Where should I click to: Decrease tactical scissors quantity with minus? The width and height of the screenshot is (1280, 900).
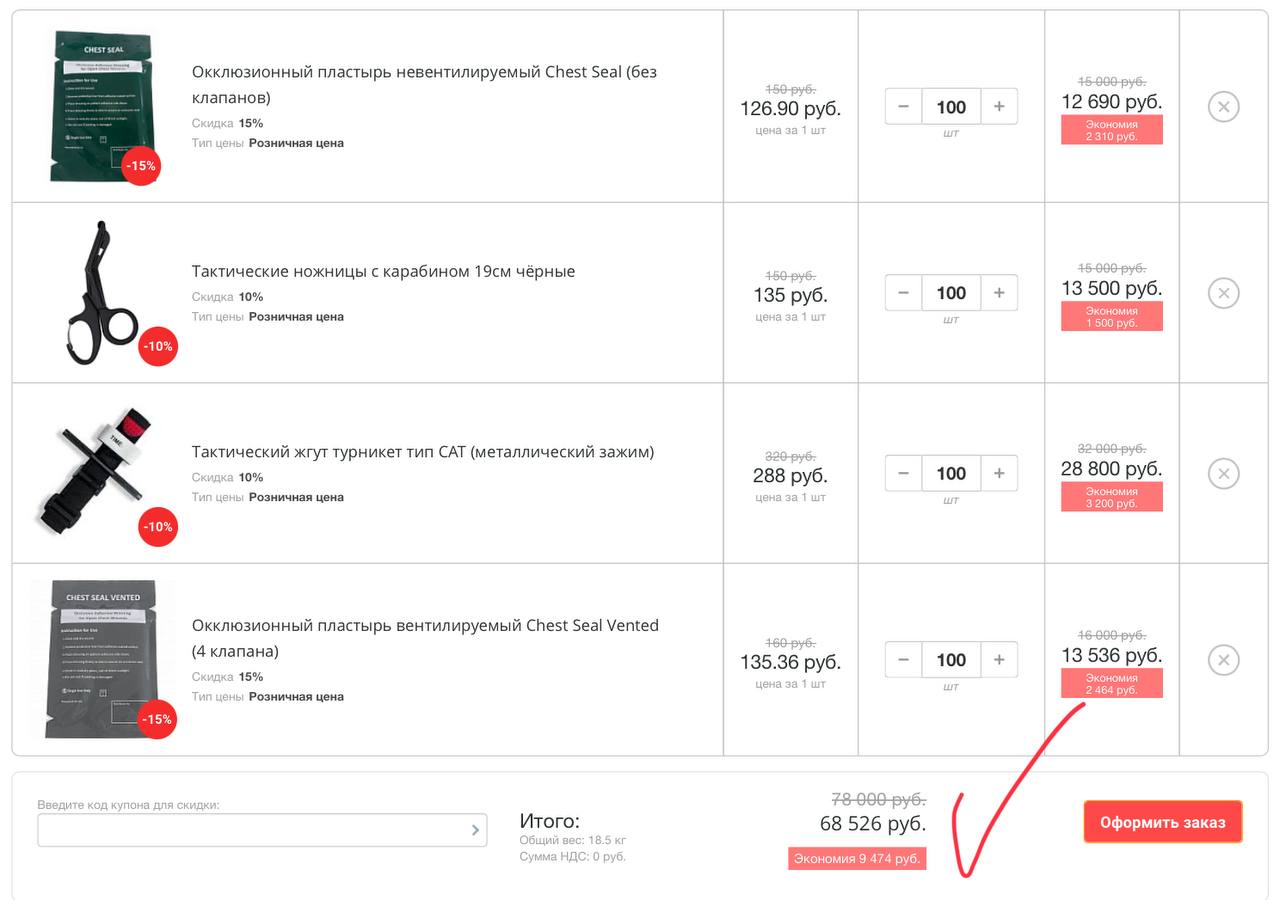[x=903, y=293]
